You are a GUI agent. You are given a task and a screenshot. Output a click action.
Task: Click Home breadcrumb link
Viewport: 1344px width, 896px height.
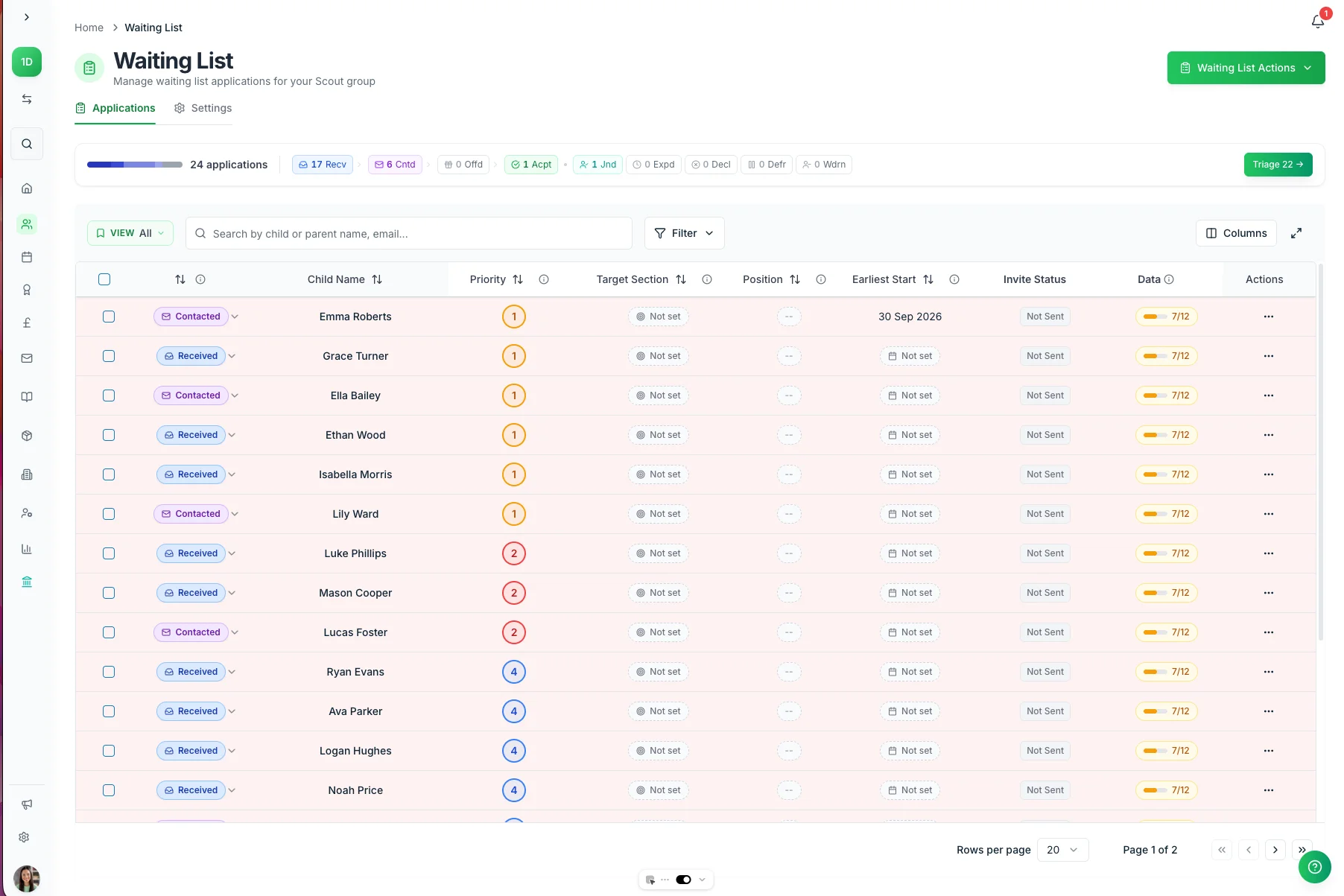click(89, 28)
